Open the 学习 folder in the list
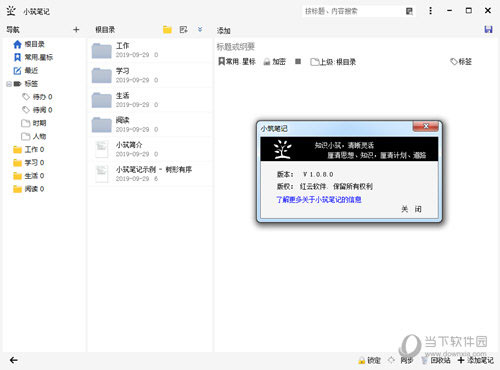This screenshot has width=500, height=370. (x=150, y=75)
